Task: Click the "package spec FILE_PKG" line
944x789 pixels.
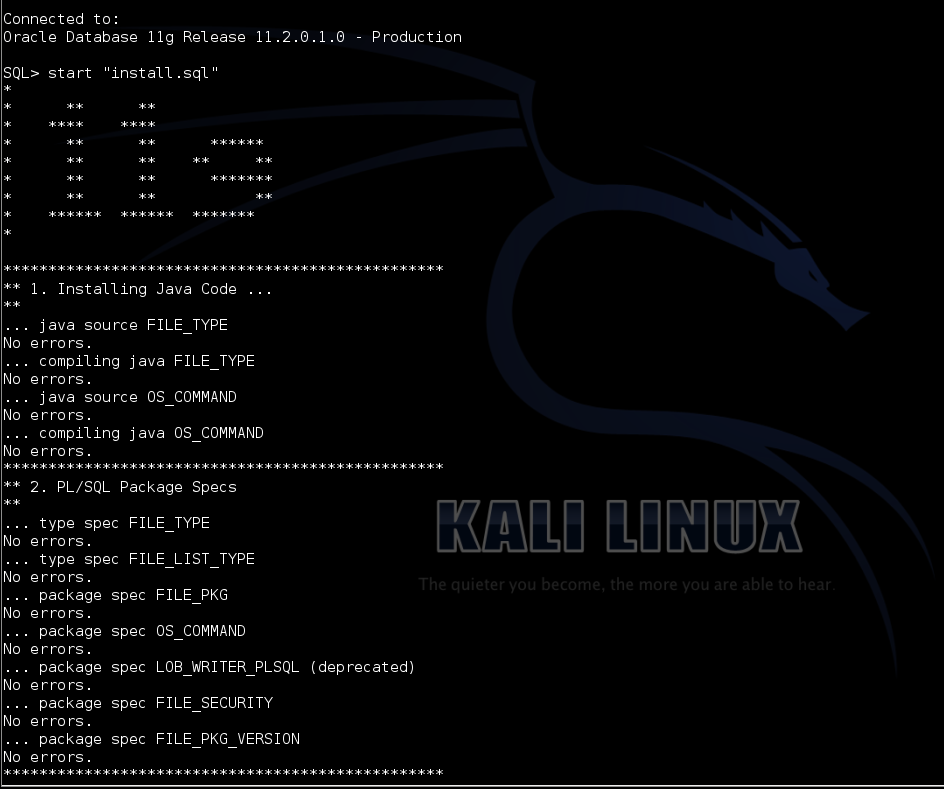Action: click(116, 595)
